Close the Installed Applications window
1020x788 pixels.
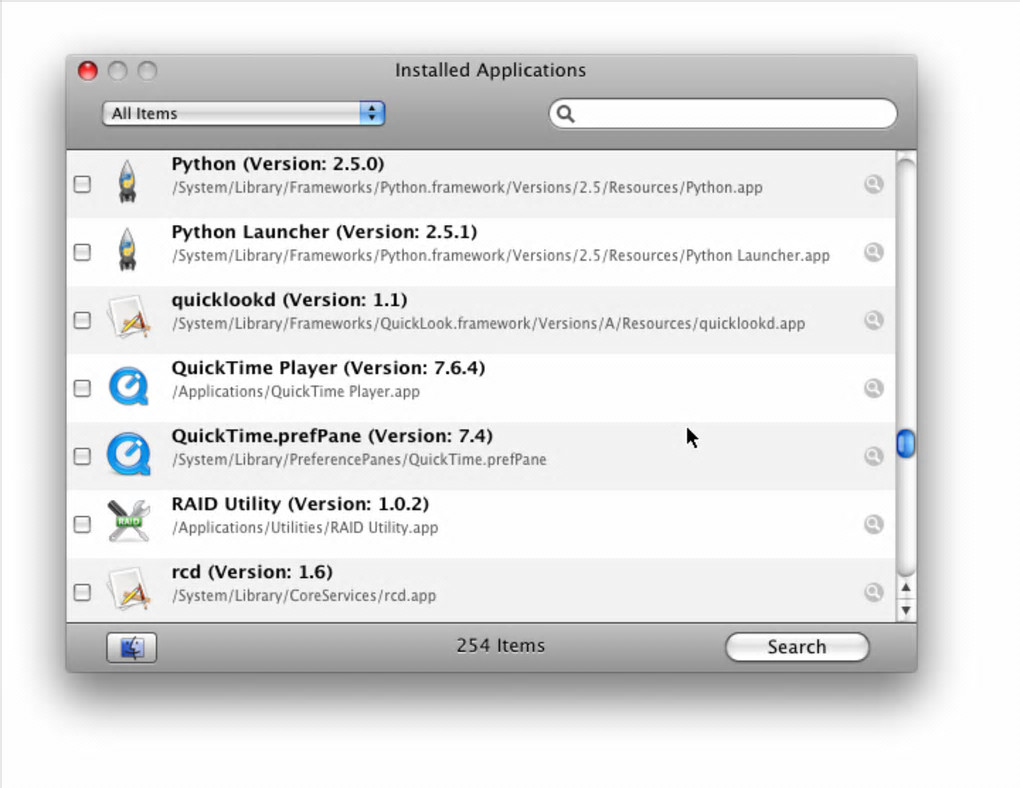coord(88,70)
